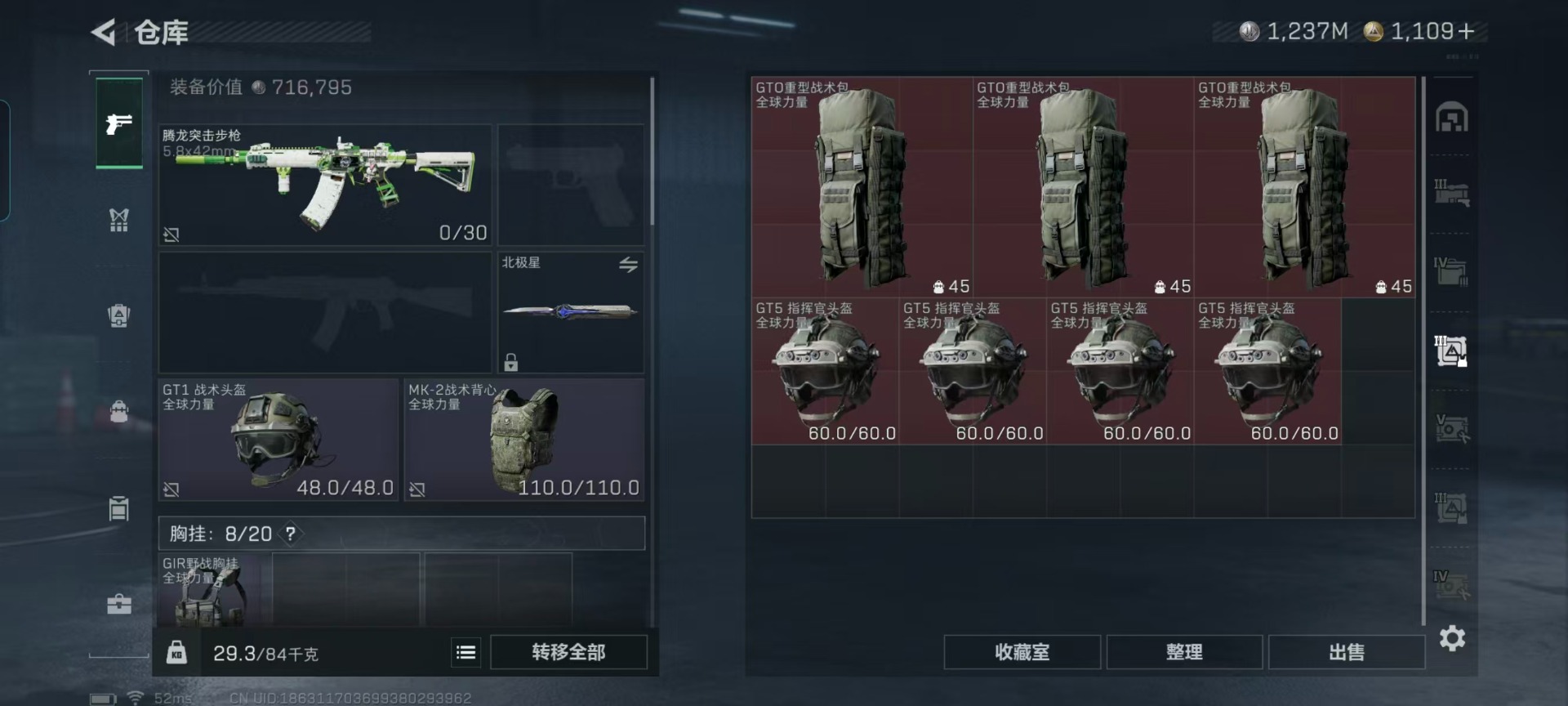This screenshot has height=706, width=1568.
Task: Open the list view icon beside 转移全部
Action: [x=465, y=652]
